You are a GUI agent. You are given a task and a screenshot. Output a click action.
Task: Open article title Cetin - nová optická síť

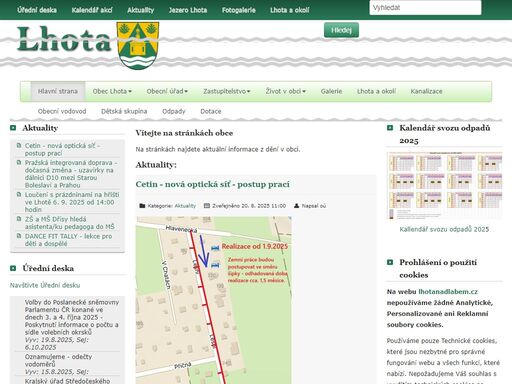click(x=213, y=184)
